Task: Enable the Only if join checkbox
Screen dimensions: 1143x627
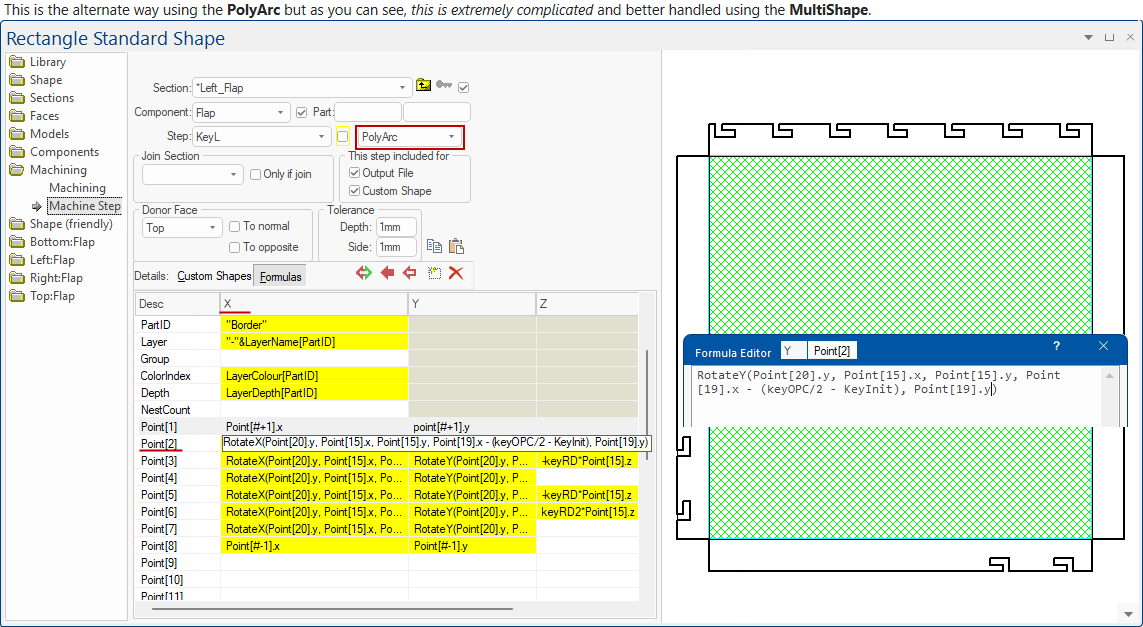Action: coord(255,174)
